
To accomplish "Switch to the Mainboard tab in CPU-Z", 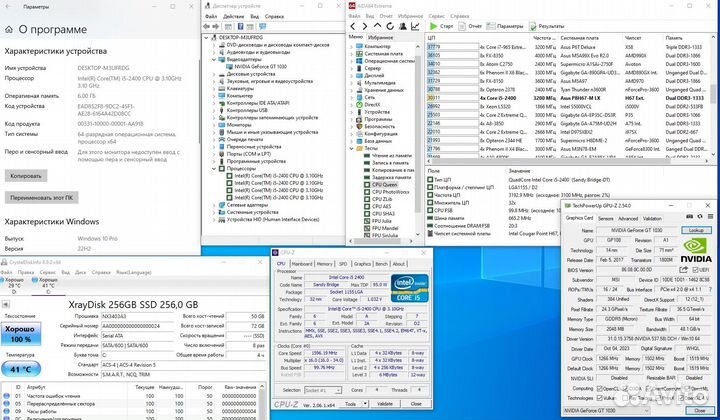I will point(302,264).
